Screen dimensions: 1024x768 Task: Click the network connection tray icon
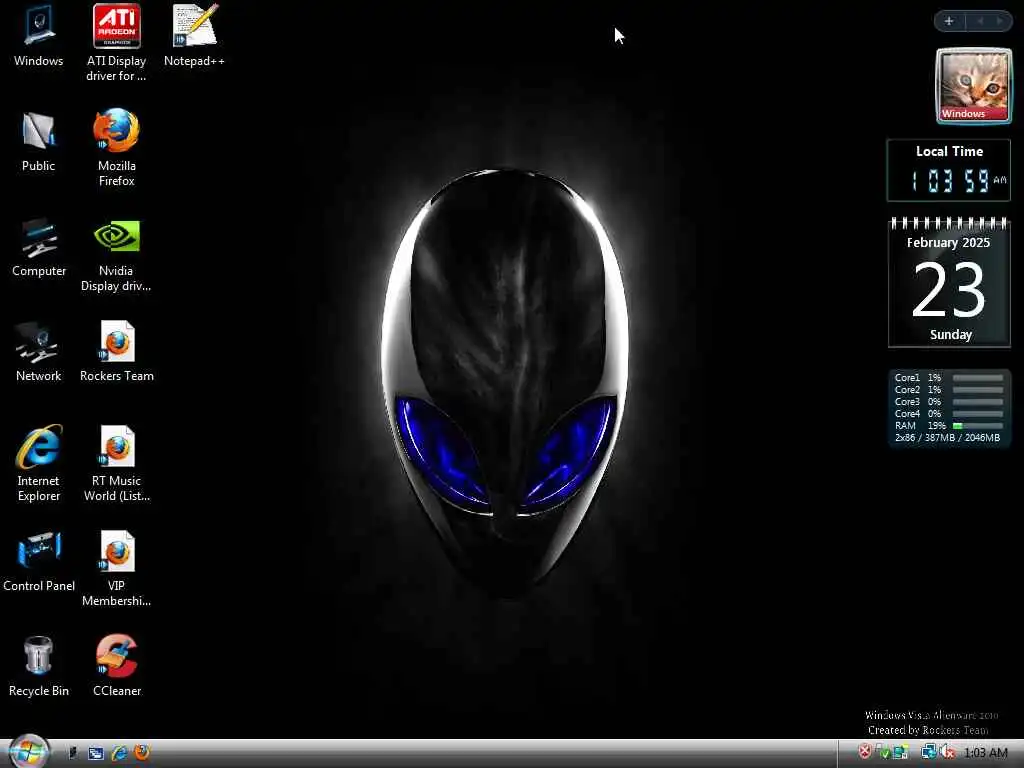(x=929, y=752)
